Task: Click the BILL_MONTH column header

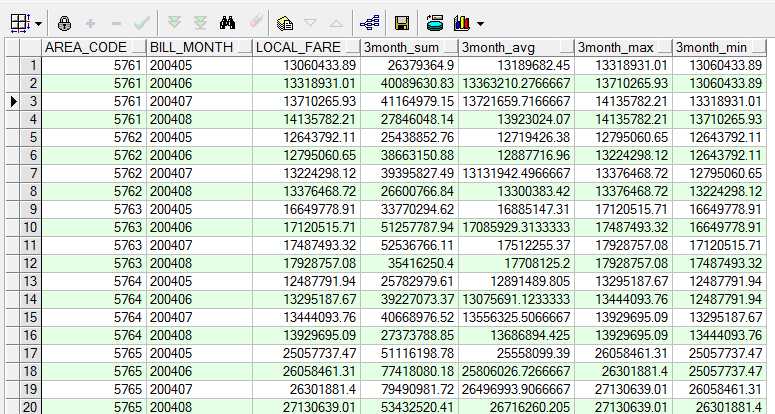Action: pyautogui.click(x=199, y=47)
